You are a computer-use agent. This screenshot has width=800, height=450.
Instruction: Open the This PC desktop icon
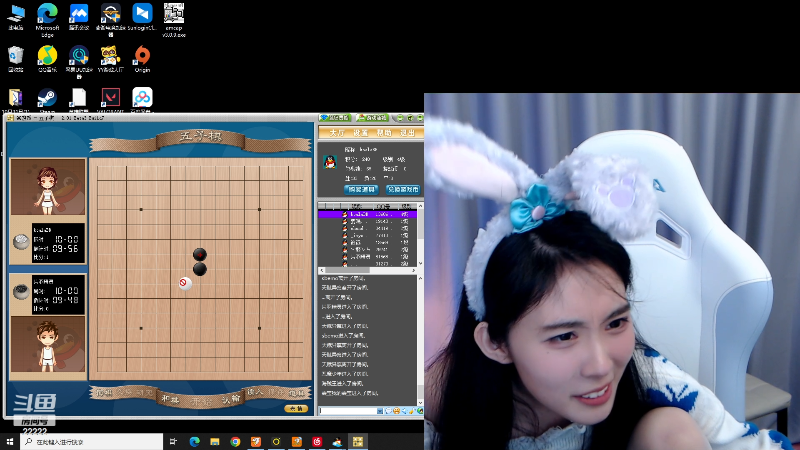pos(16,17)
